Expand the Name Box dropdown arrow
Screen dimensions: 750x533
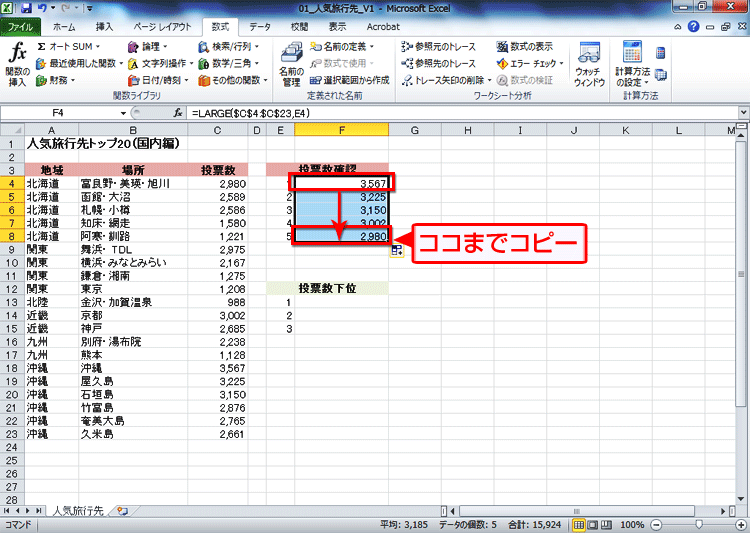[x=123, y=113]
